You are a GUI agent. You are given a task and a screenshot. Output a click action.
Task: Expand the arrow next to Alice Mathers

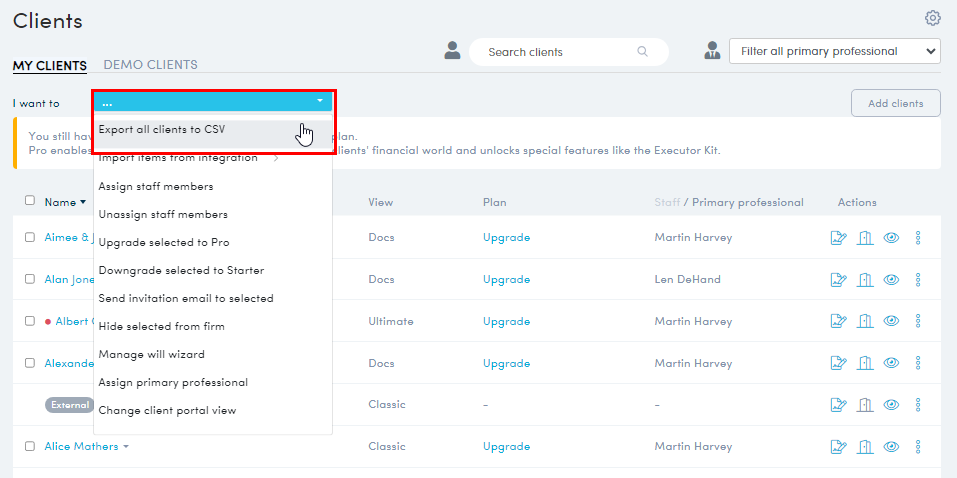(126, 447)
